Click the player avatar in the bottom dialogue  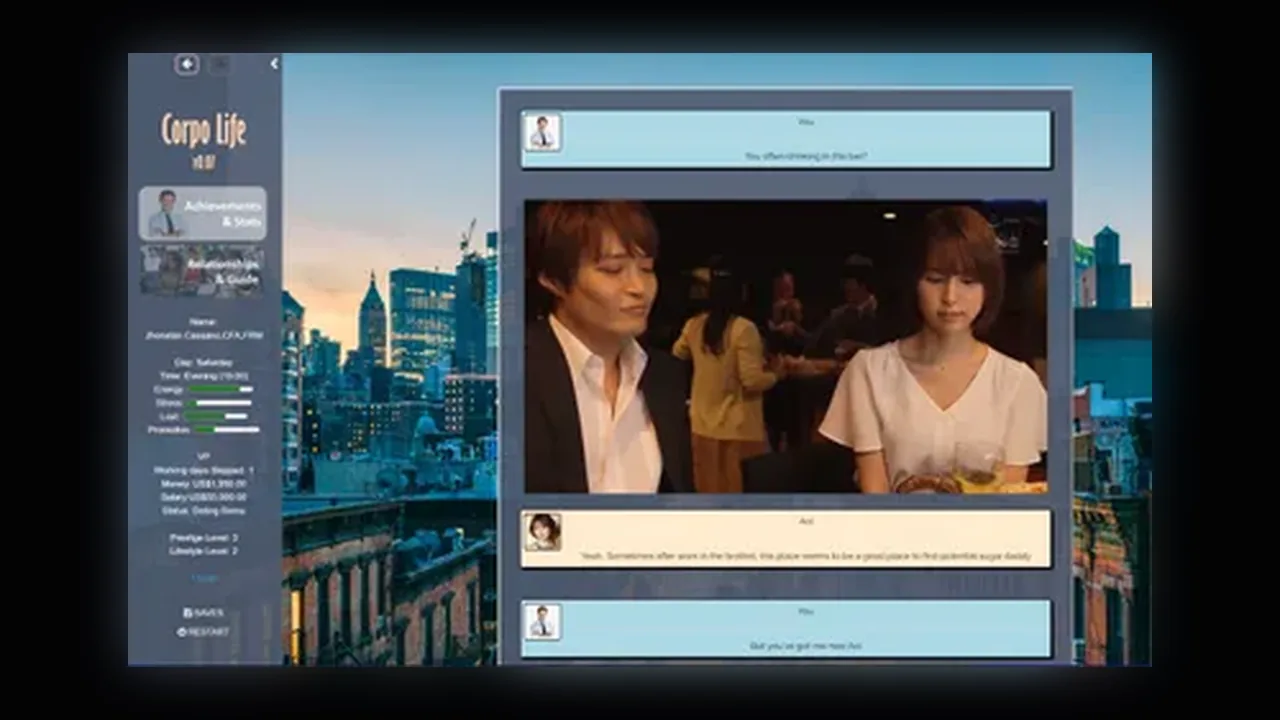tap(542, 622)
